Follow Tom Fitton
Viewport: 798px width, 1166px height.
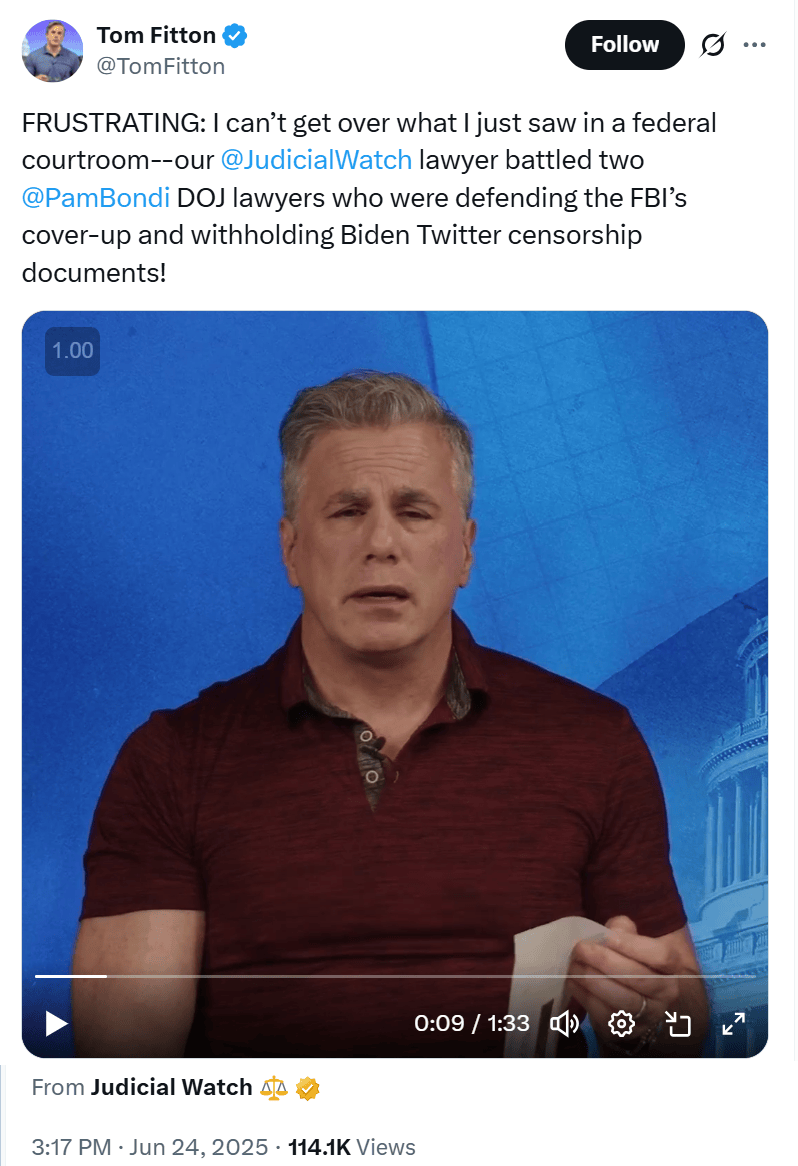pos(625,45)
